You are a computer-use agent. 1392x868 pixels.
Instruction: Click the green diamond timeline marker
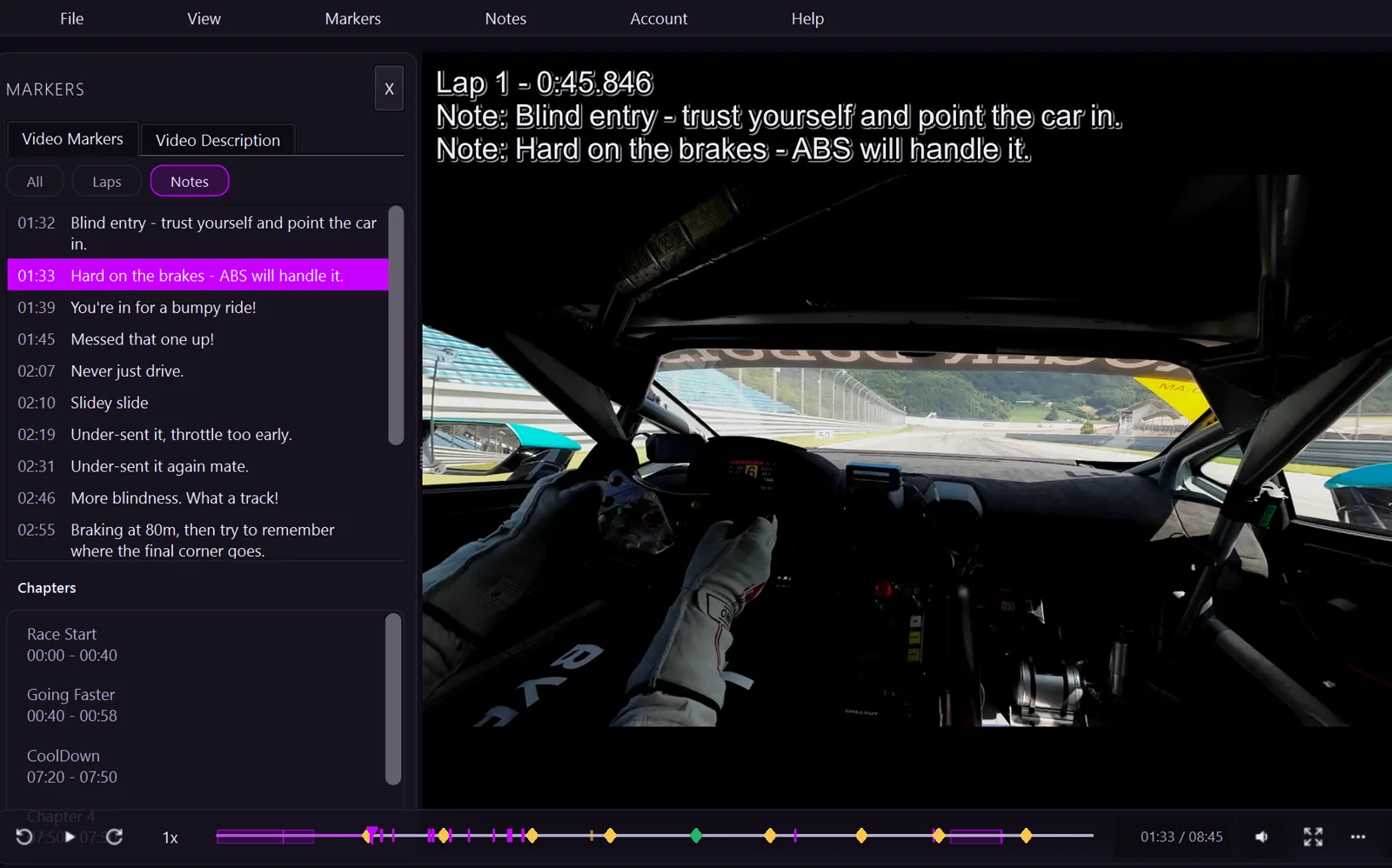pyautogui.click(x=696, y=836)
